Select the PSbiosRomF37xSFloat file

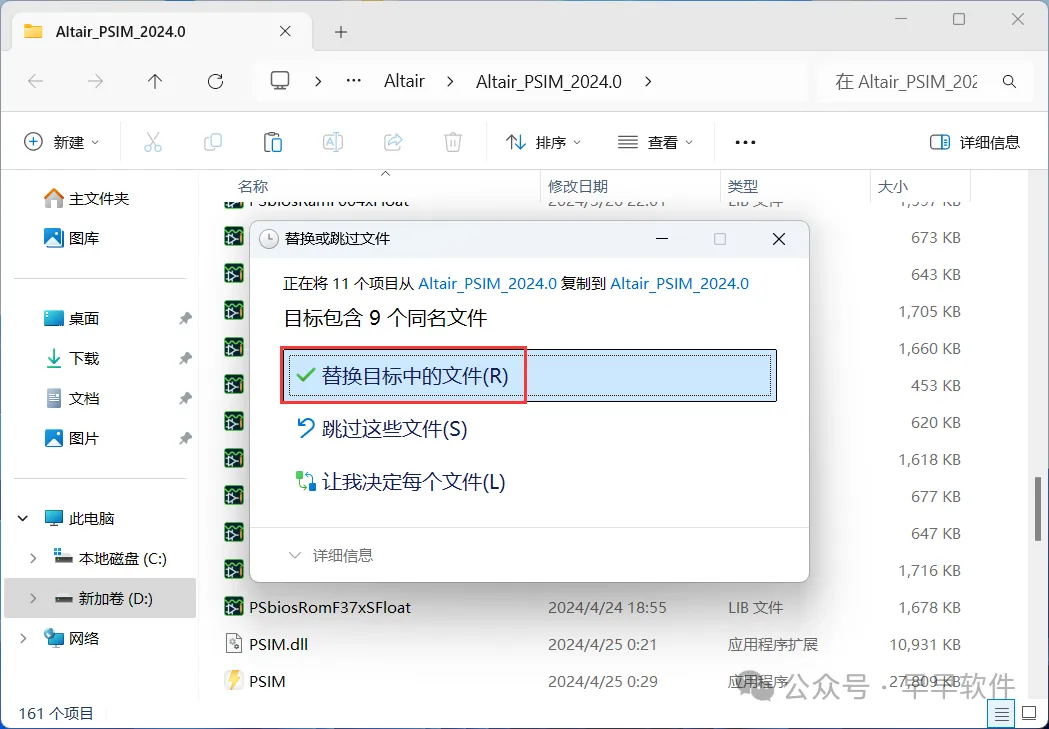(x=330, y=607)
